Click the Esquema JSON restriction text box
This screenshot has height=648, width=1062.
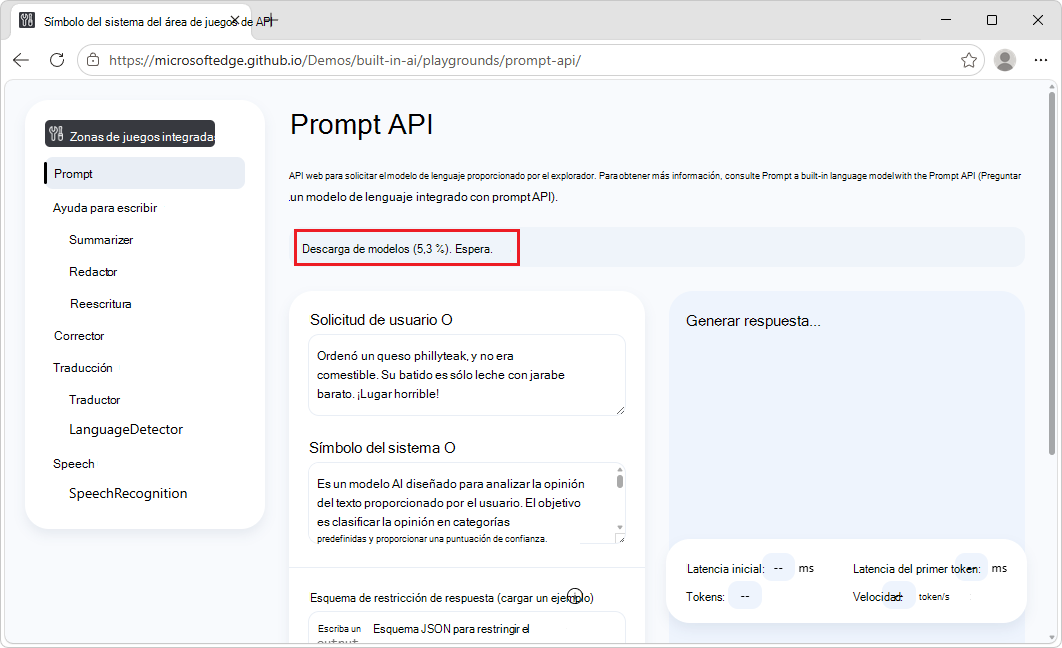pyautogui.click(x=467, y=628)
